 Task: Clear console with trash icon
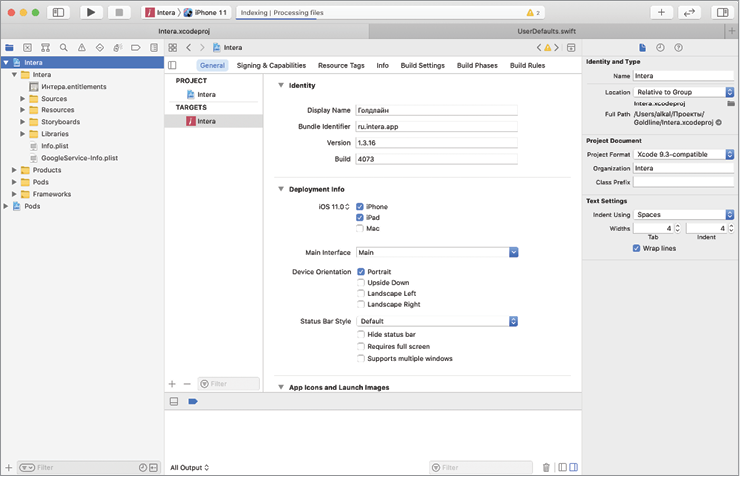click(546, 467)
